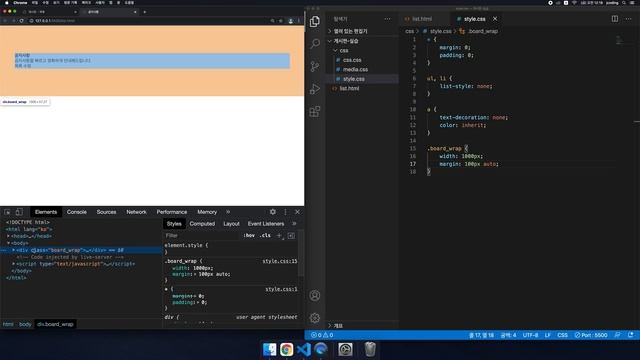Open the Accounts menu in the activity bar
The height and width of the screenshot is (360, 640).
(315, 296)
